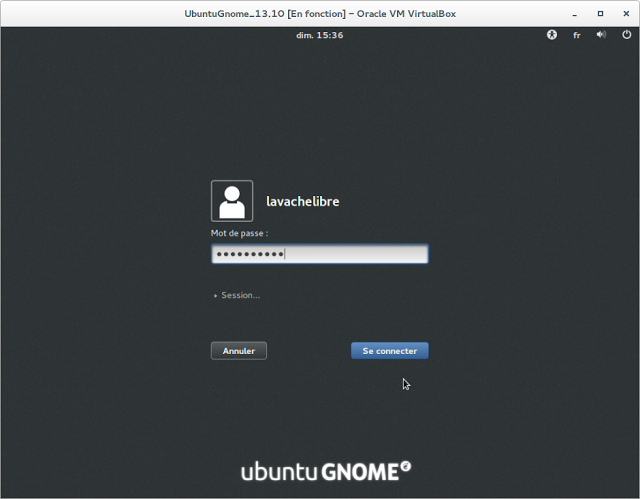Click the Annuler button
This screenshot has height=499, width=640.
(239, 351)
